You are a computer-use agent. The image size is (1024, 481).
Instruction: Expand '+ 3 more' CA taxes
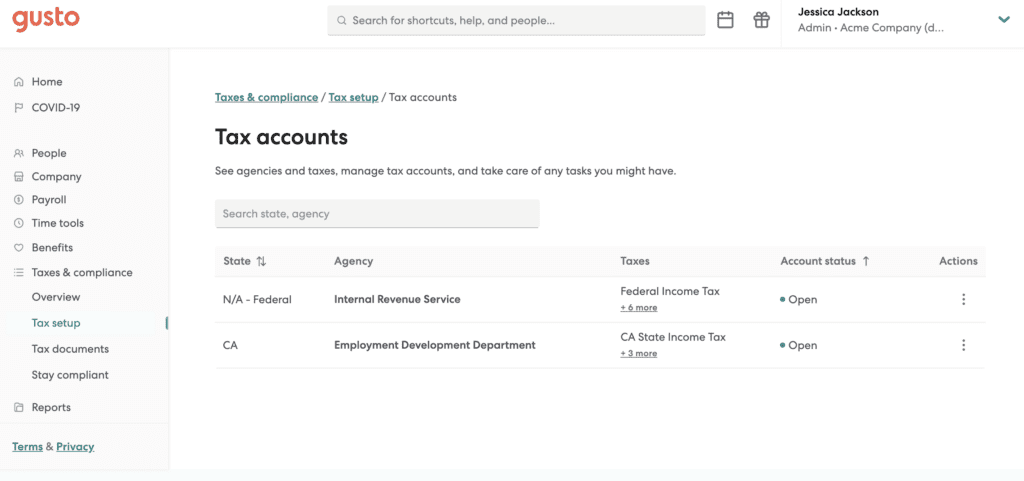click(x=639, y=354)
